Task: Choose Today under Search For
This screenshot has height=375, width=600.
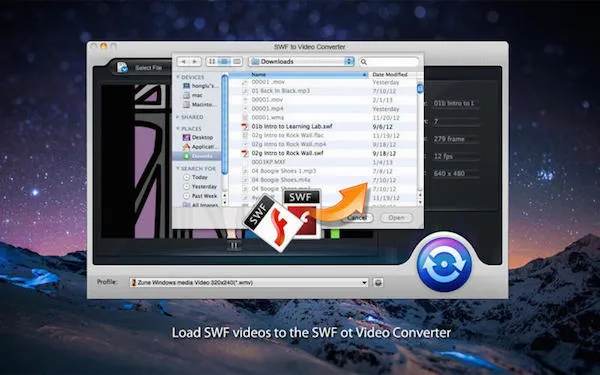Action: click(196, 177)
